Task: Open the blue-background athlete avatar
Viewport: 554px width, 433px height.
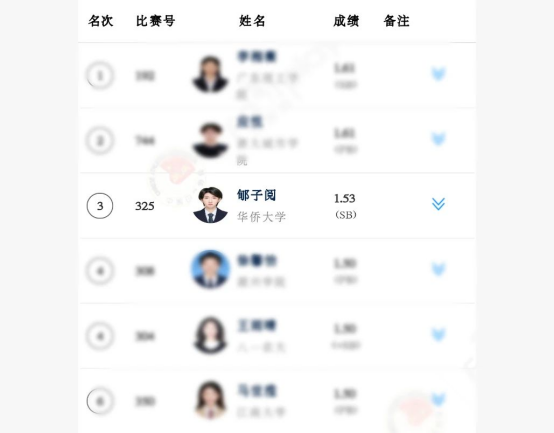Action: (210, 269)
